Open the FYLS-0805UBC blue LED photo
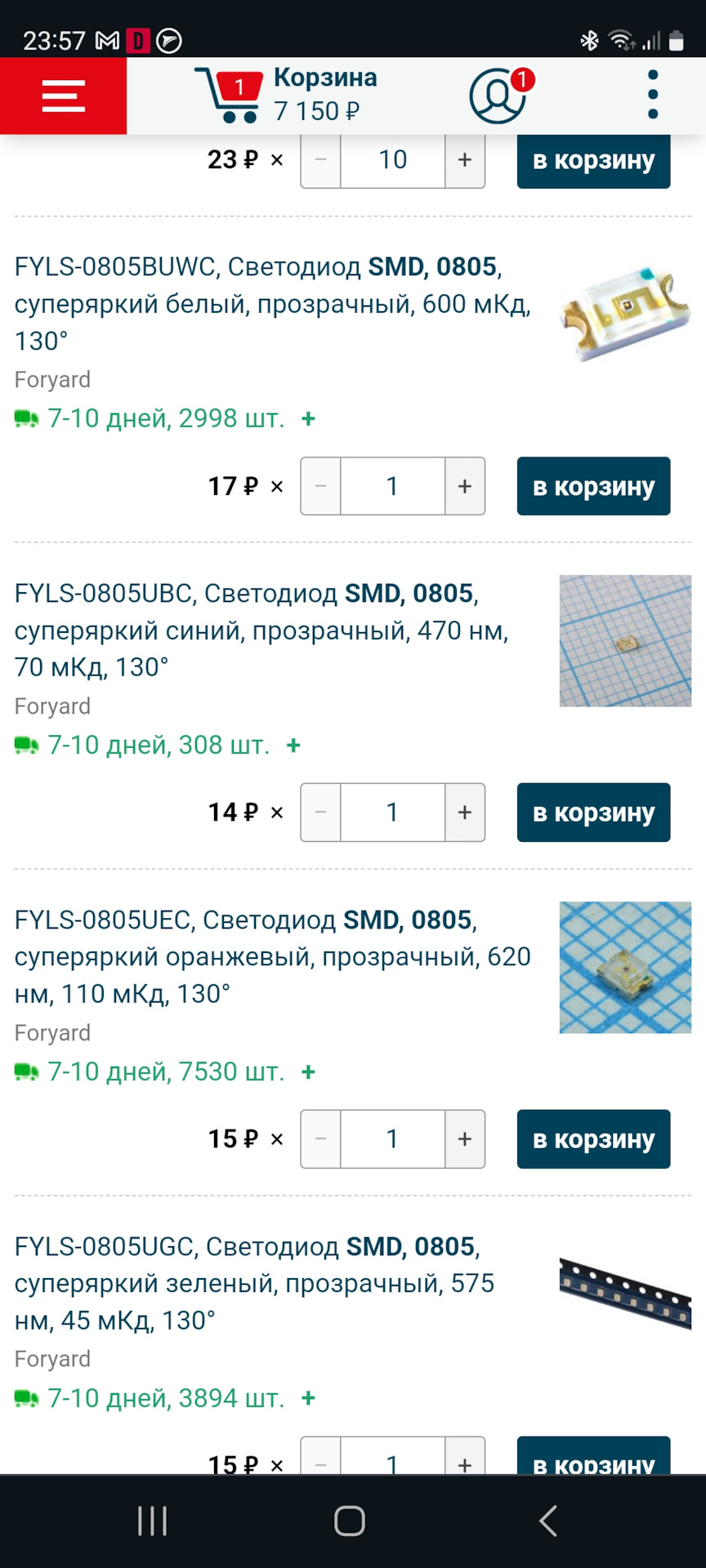This screenshot has width=706, height=1568. pyautogui.click(x=623, y=640)
